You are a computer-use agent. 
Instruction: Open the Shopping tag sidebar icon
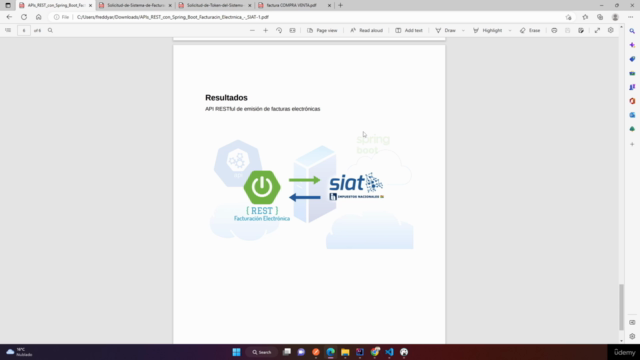pos(632,59)
